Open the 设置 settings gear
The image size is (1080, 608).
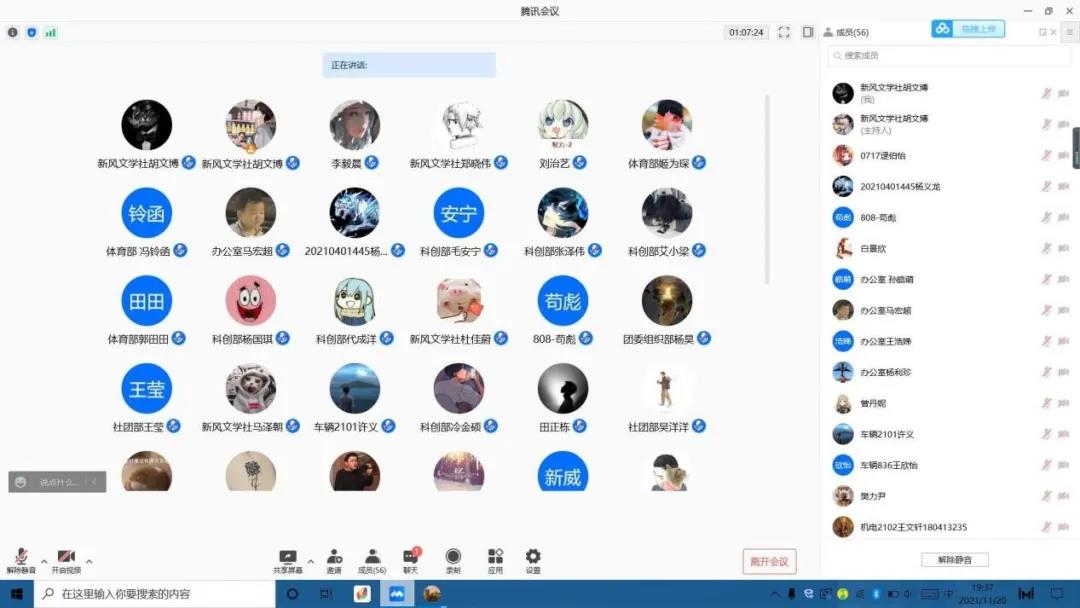533,560
